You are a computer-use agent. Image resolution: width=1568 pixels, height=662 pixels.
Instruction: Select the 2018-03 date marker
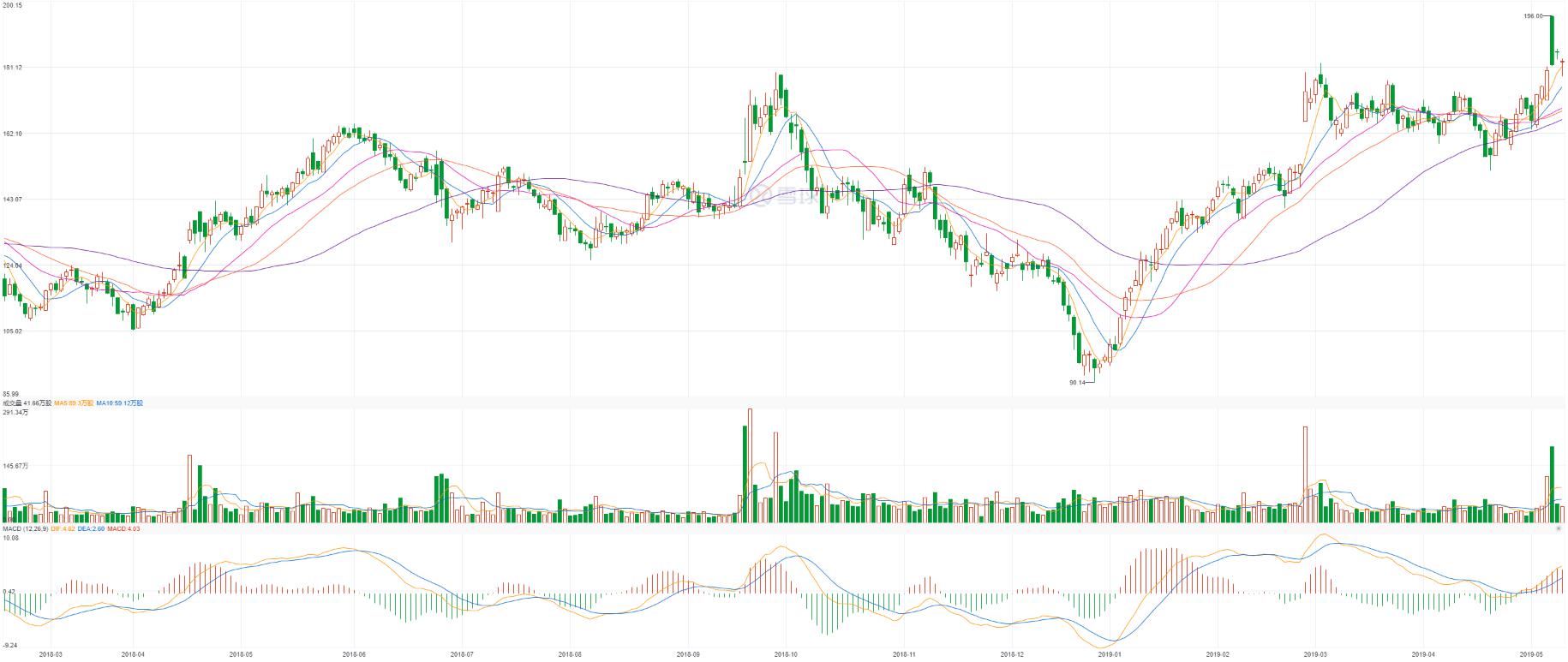51,655
